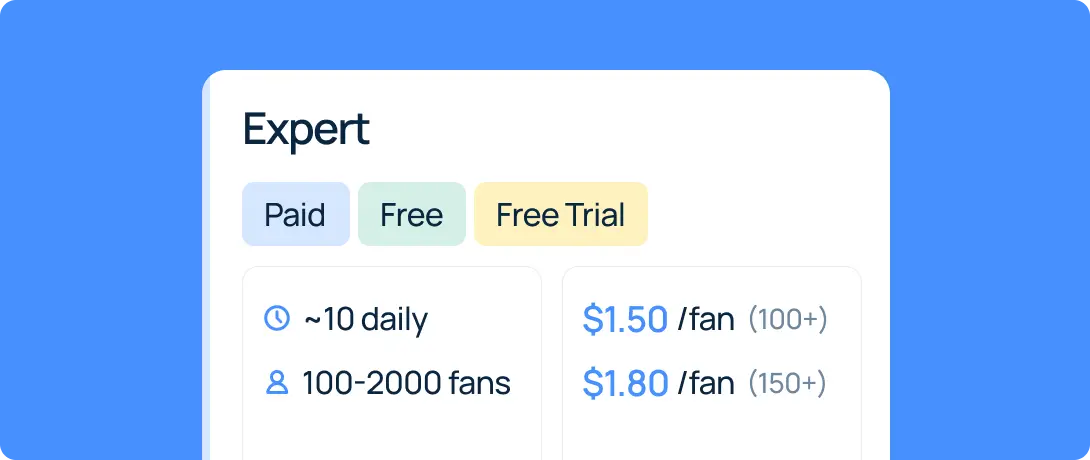Click empty space below 100-2000 fans in stats box
Image resolution: width=1090 pixels, height=460 pixels.
[391, 434]
